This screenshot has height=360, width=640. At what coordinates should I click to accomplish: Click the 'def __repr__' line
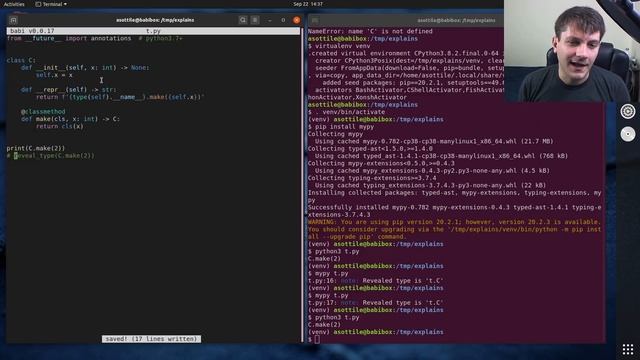69,90
